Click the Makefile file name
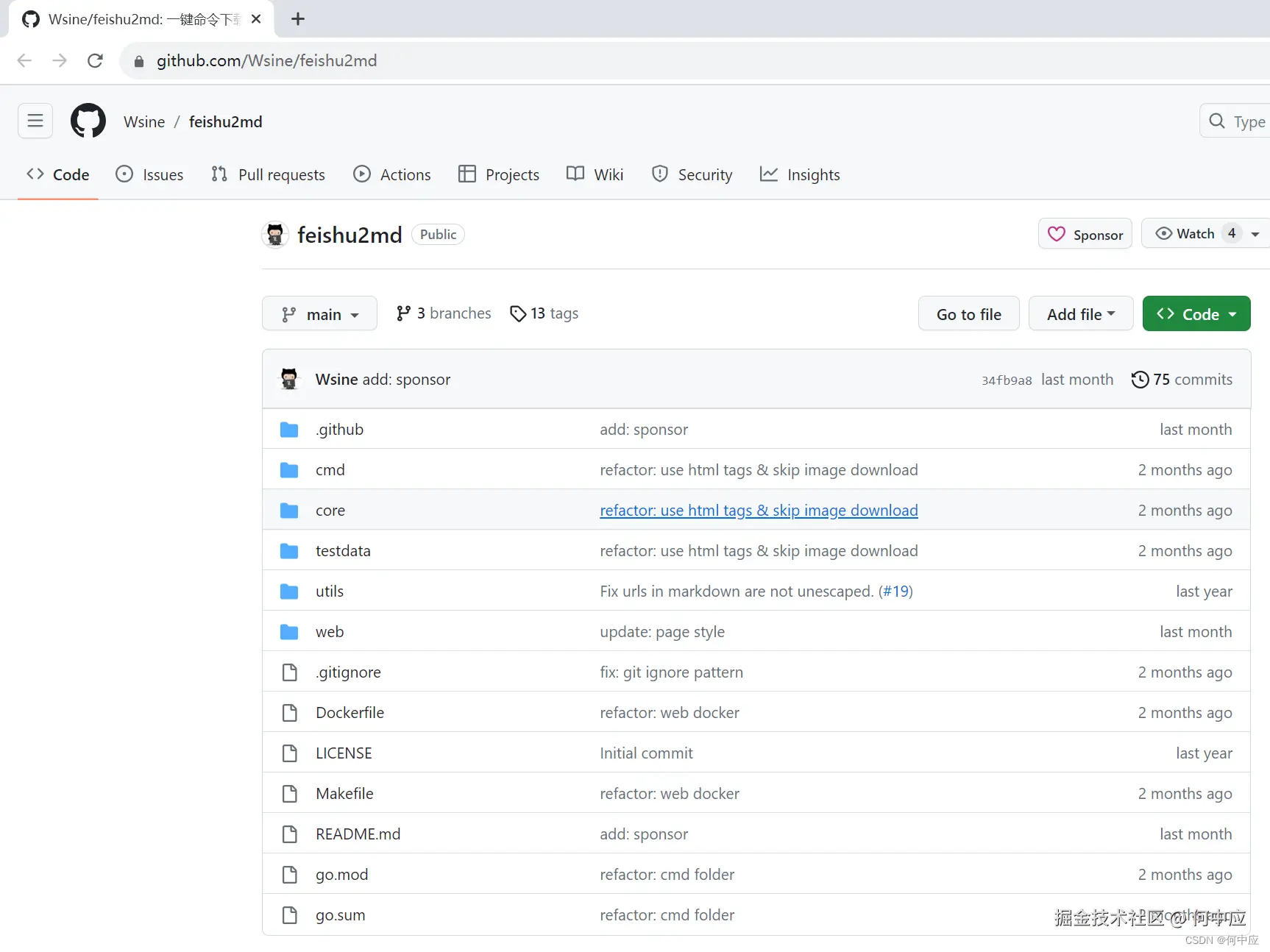Screen dimensions: 1270x952 [x=344, y=794]
